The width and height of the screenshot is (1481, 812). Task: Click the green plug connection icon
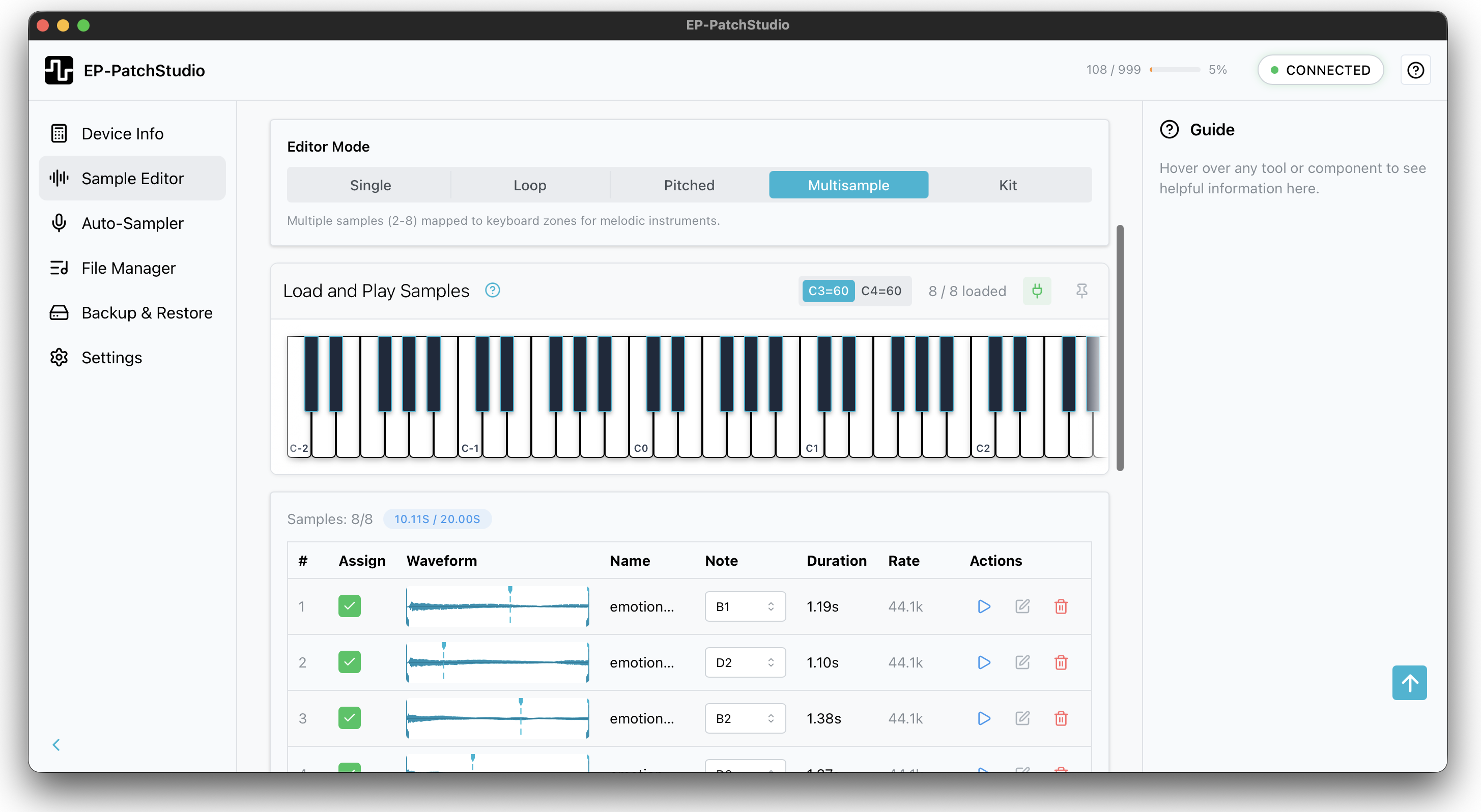point(1037,291)
